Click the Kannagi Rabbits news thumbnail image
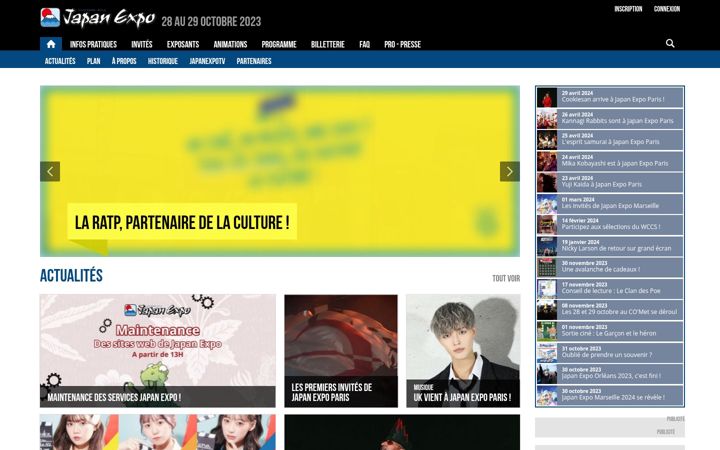This screenshot has width=720, height=450. click(547, 119)
